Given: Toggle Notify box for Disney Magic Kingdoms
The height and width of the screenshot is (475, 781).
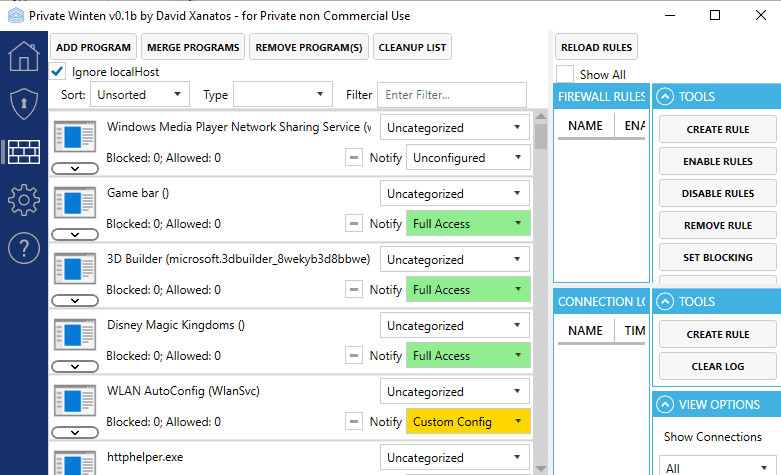Looking at the screenshot, I should point(354,356).
